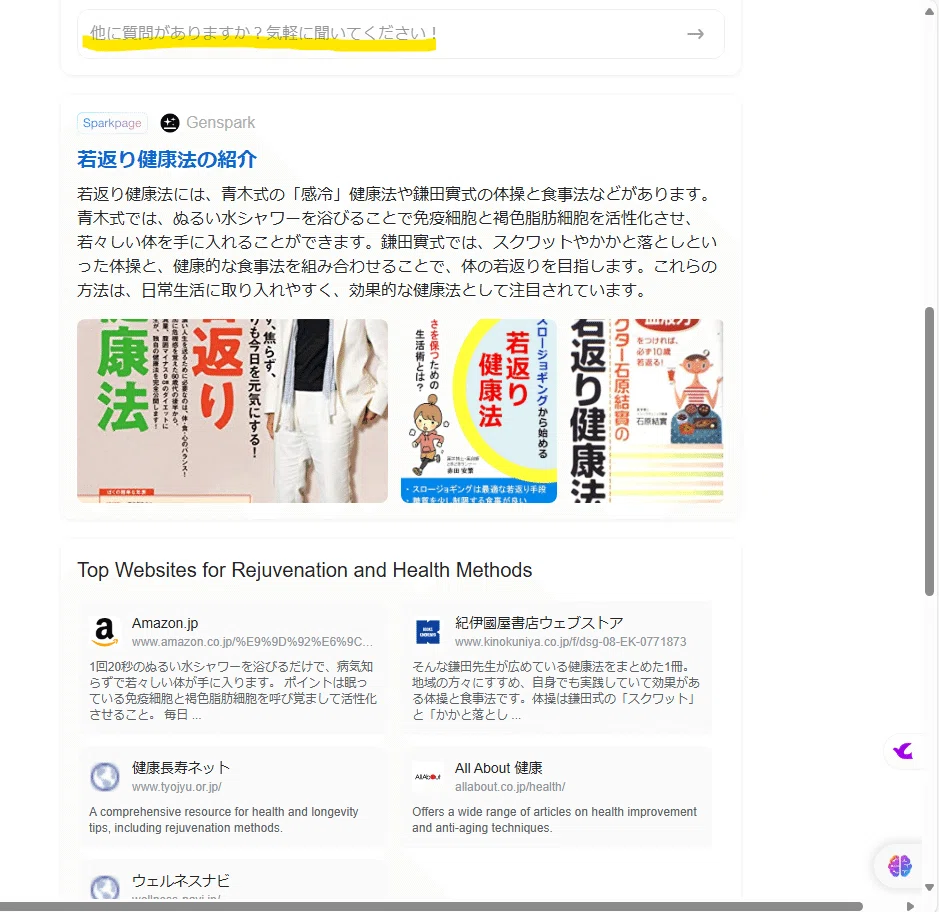Click the horizontal scrollbar right arrow

(x=910, y=906)
